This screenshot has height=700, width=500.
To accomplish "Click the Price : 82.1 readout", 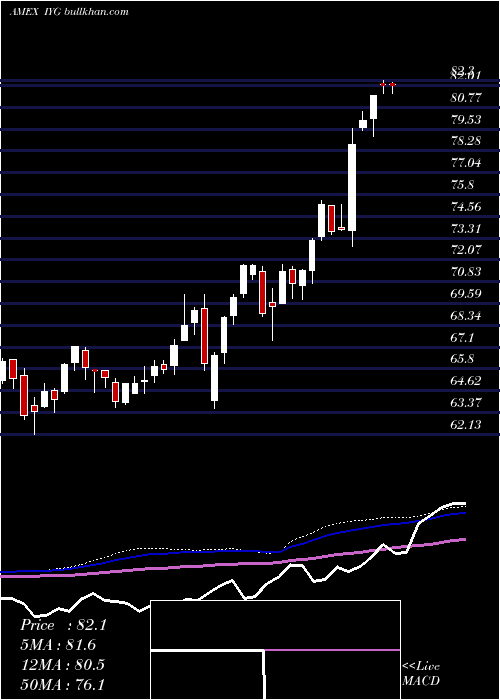I will [x=63, y=625].
